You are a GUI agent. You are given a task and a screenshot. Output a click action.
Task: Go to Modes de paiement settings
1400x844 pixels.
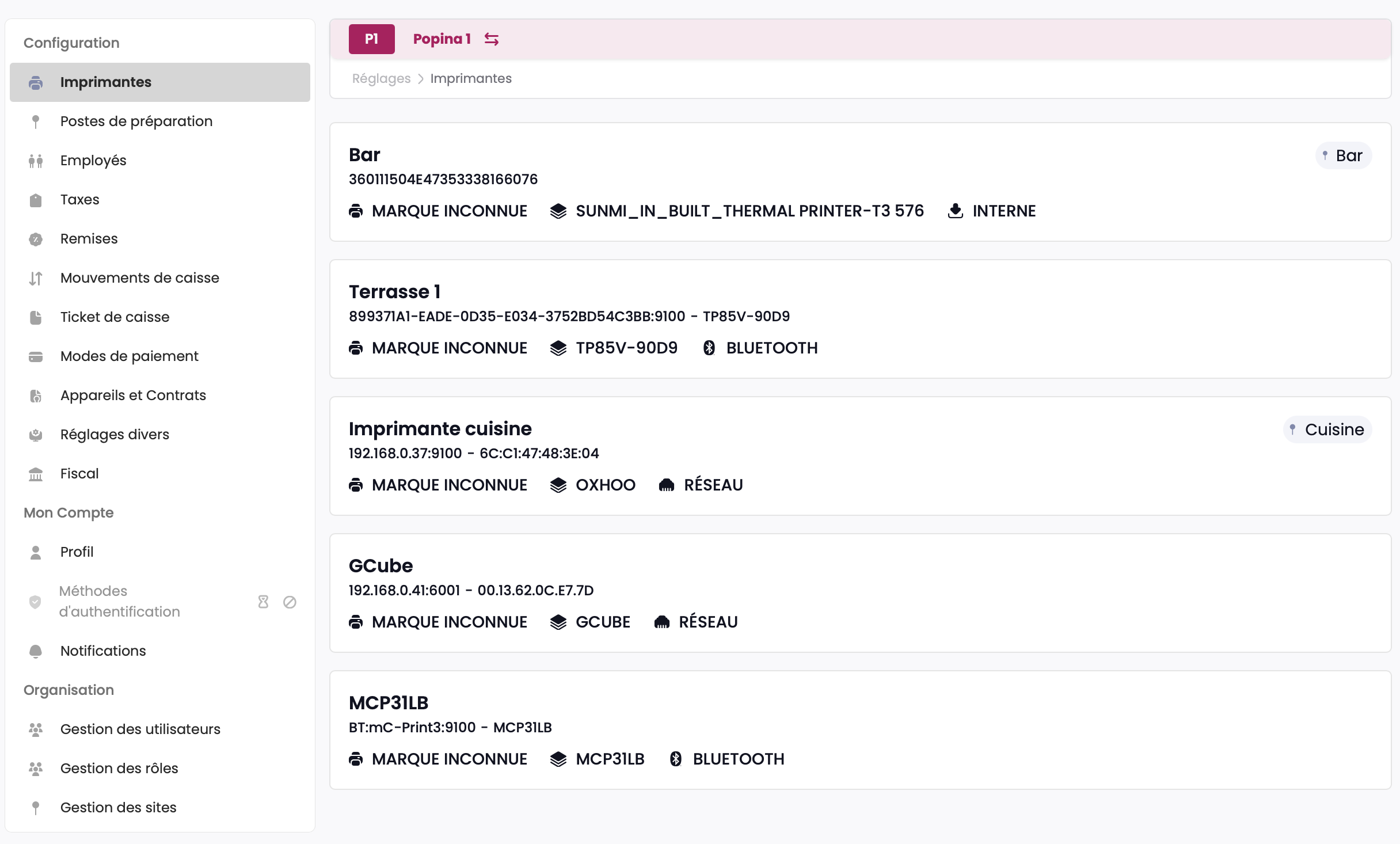point(129,356)
